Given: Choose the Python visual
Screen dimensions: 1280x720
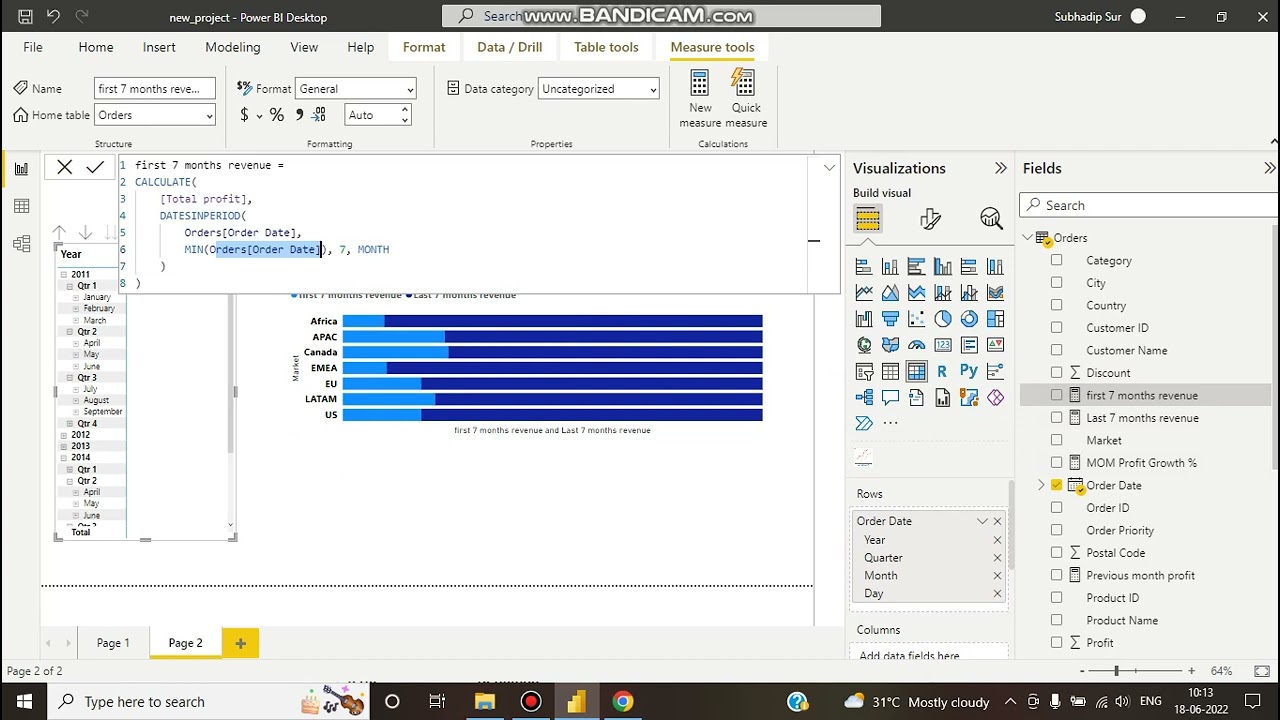Looking at the screenshot, I should coord(969,371).
